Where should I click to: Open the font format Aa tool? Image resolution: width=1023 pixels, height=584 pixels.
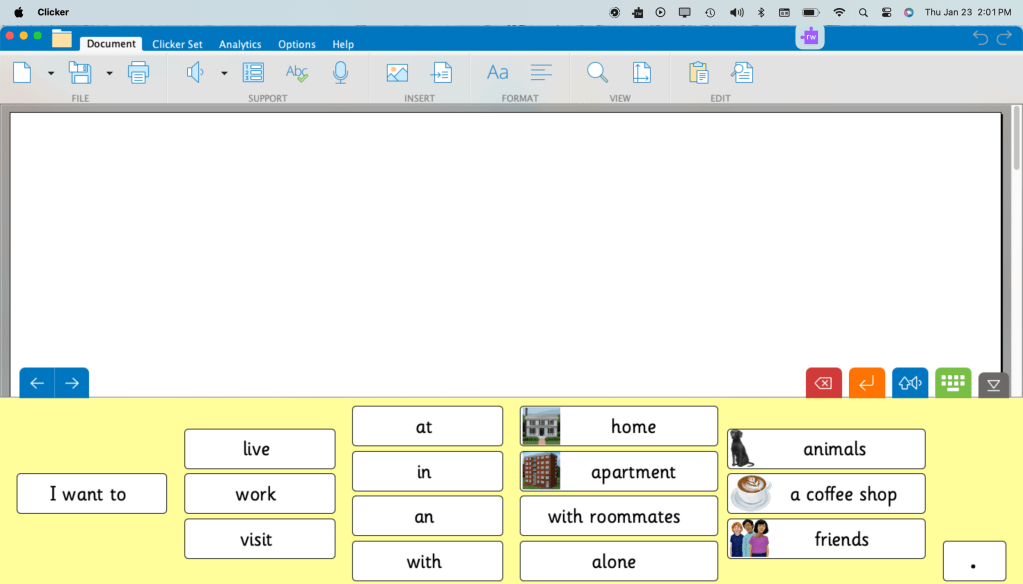pyautogui.click(x=497, y=73)
